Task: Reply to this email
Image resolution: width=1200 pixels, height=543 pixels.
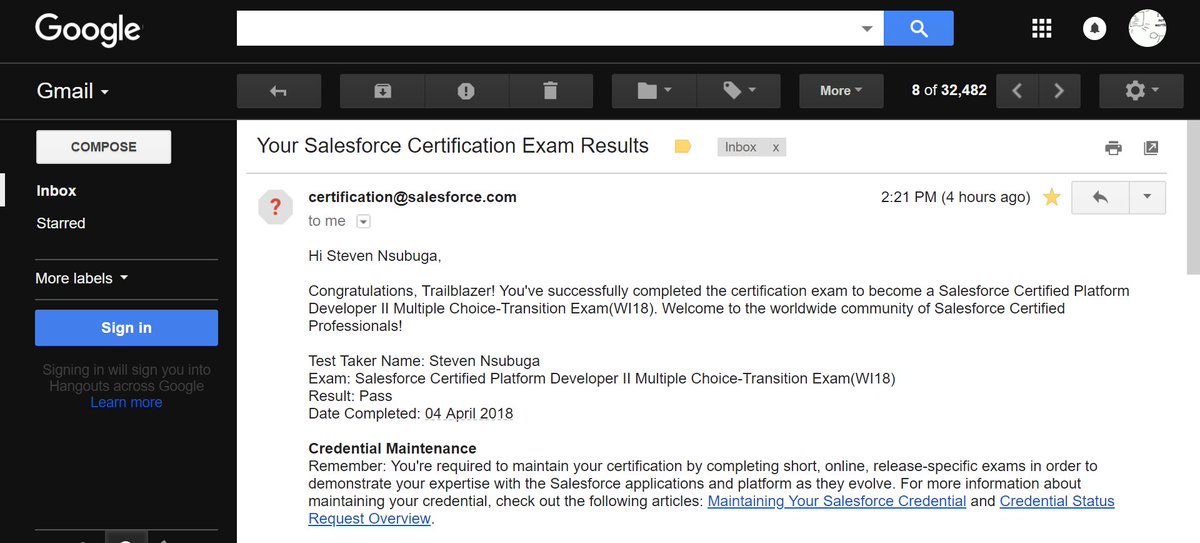Action: click(x=1100, y=198)
